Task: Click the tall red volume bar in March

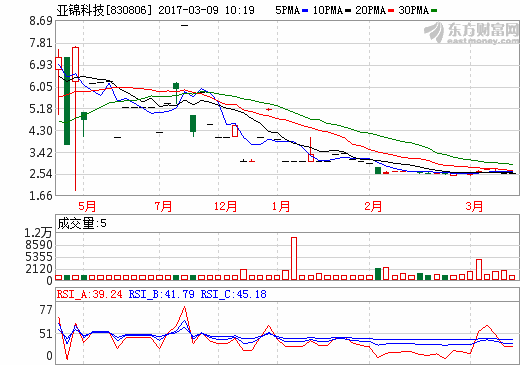Action: (479, 269)
